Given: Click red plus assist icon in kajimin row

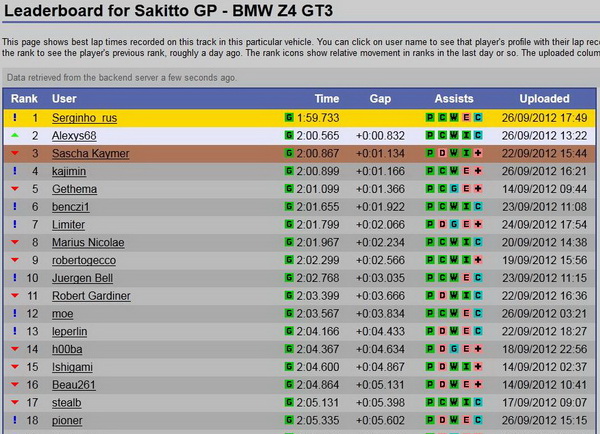Looking at the screenshot, I should [478, 171].
